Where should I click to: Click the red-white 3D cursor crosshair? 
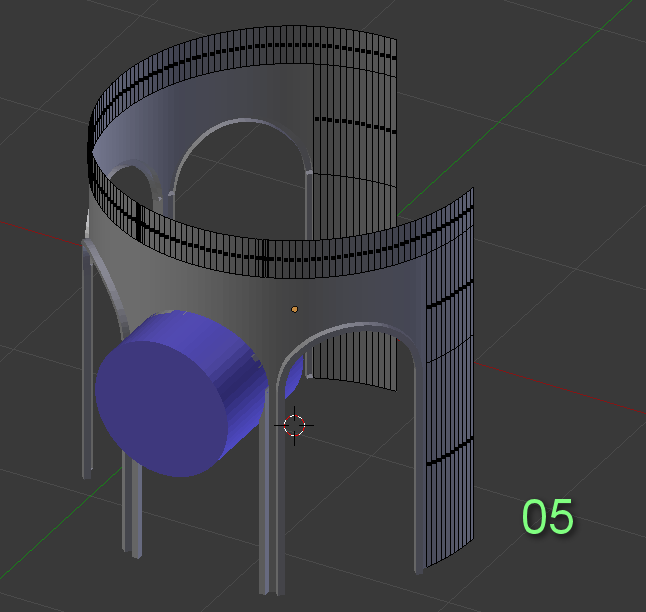[294, 426]
